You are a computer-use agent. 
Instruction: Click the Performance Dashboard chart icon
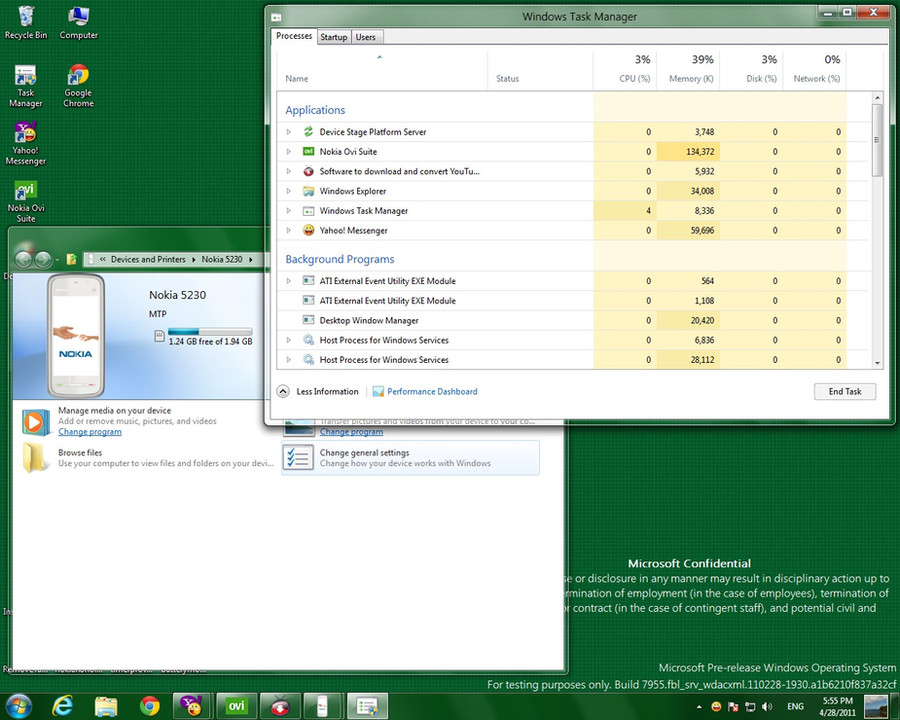(378, 392)
